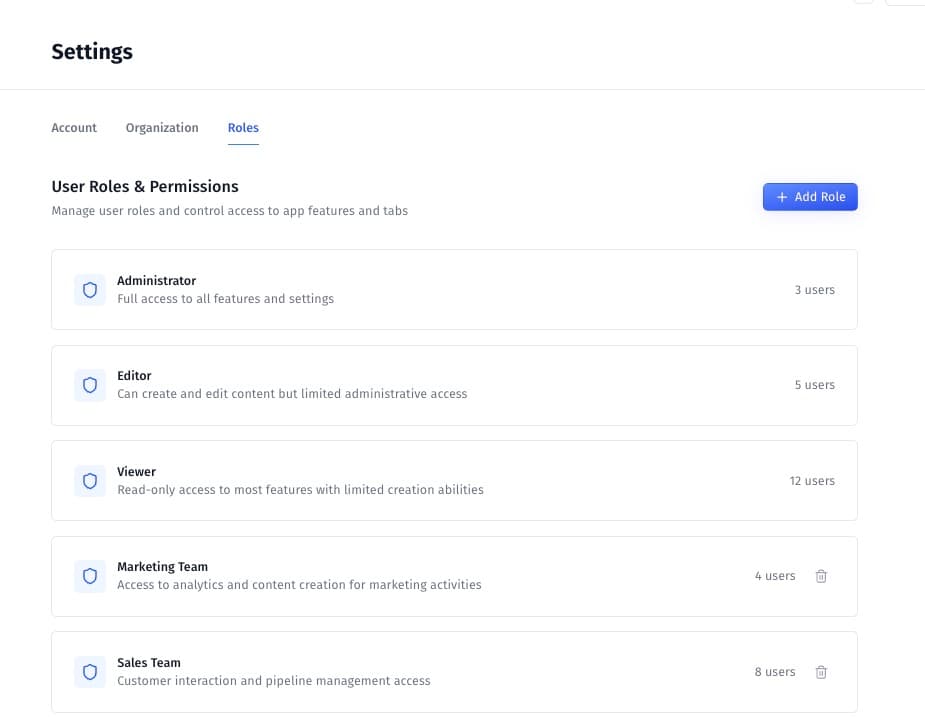Click the plus icon in Add Role
The width and height of the screenshot is (925, 717).
click(x=782, y=197)
